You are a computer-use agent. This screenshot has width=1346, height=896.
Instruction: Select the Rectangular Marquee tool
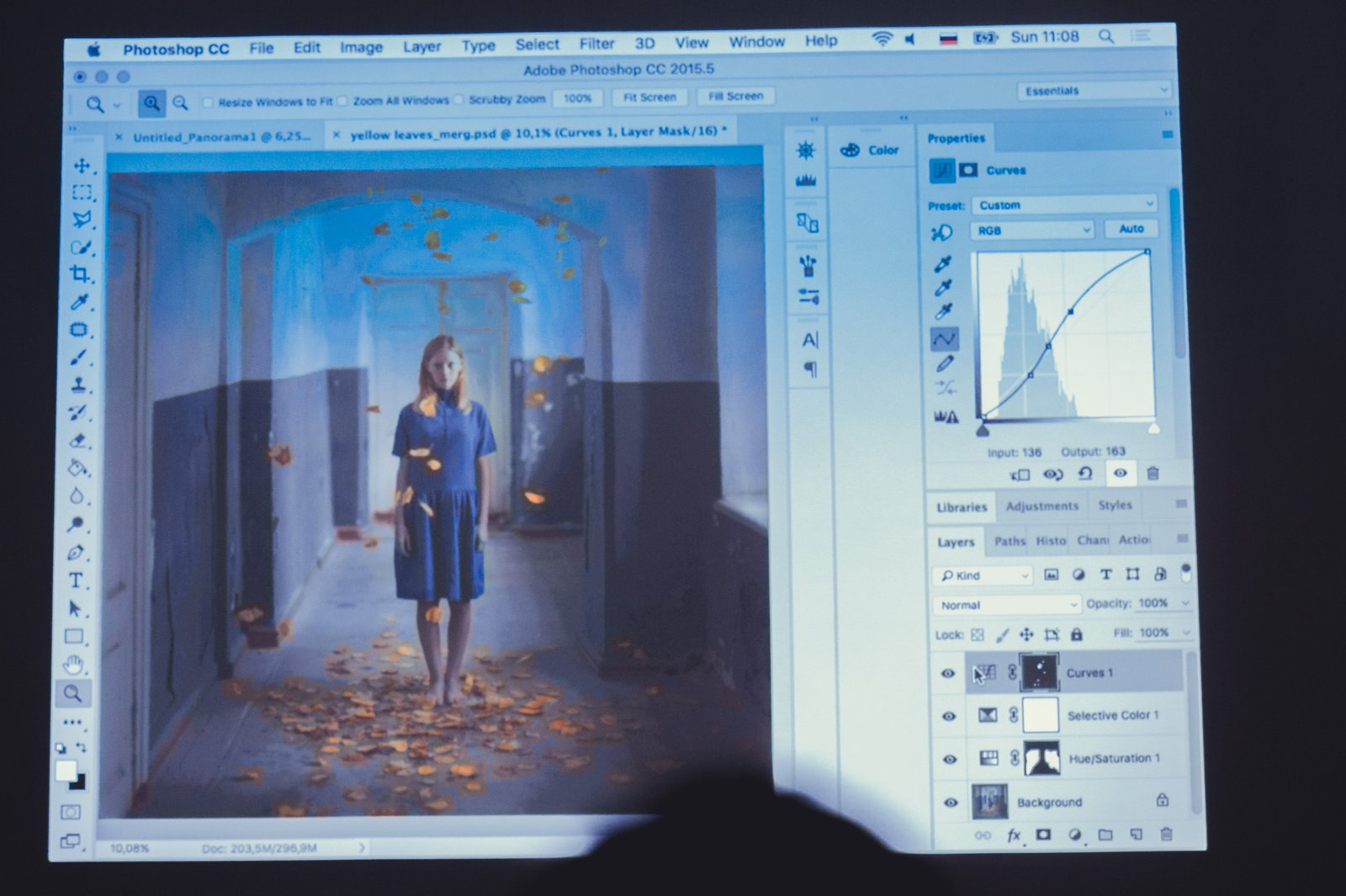pyautogui.click(x=82, y=193)
